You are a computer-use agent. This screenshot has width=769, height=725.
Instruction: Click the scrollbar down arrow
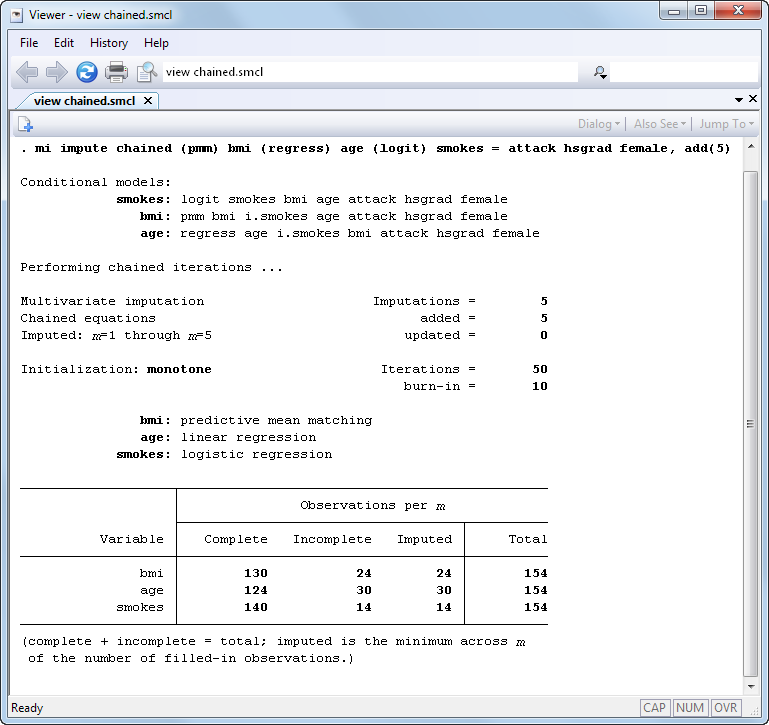(751, 687)
